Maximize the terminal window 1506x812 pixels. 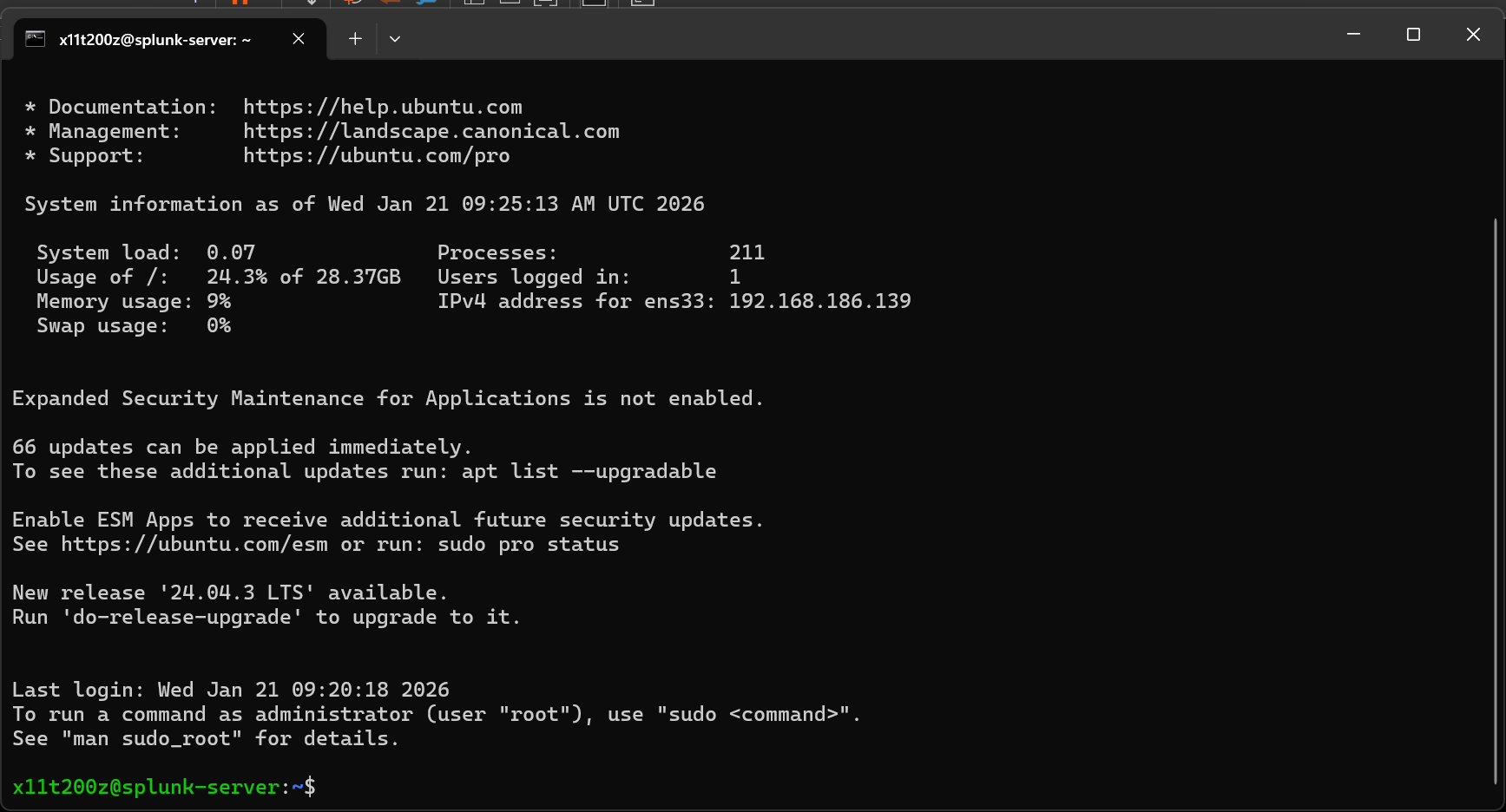click(x=1413, y=35)
